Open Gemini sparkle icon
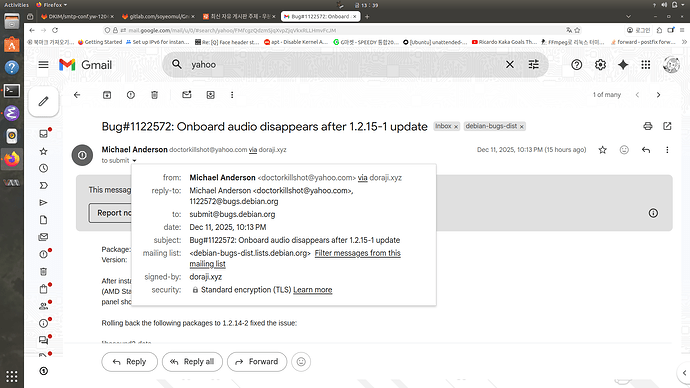This screenshot has height=388, width=690. click(x=623, y=65)
